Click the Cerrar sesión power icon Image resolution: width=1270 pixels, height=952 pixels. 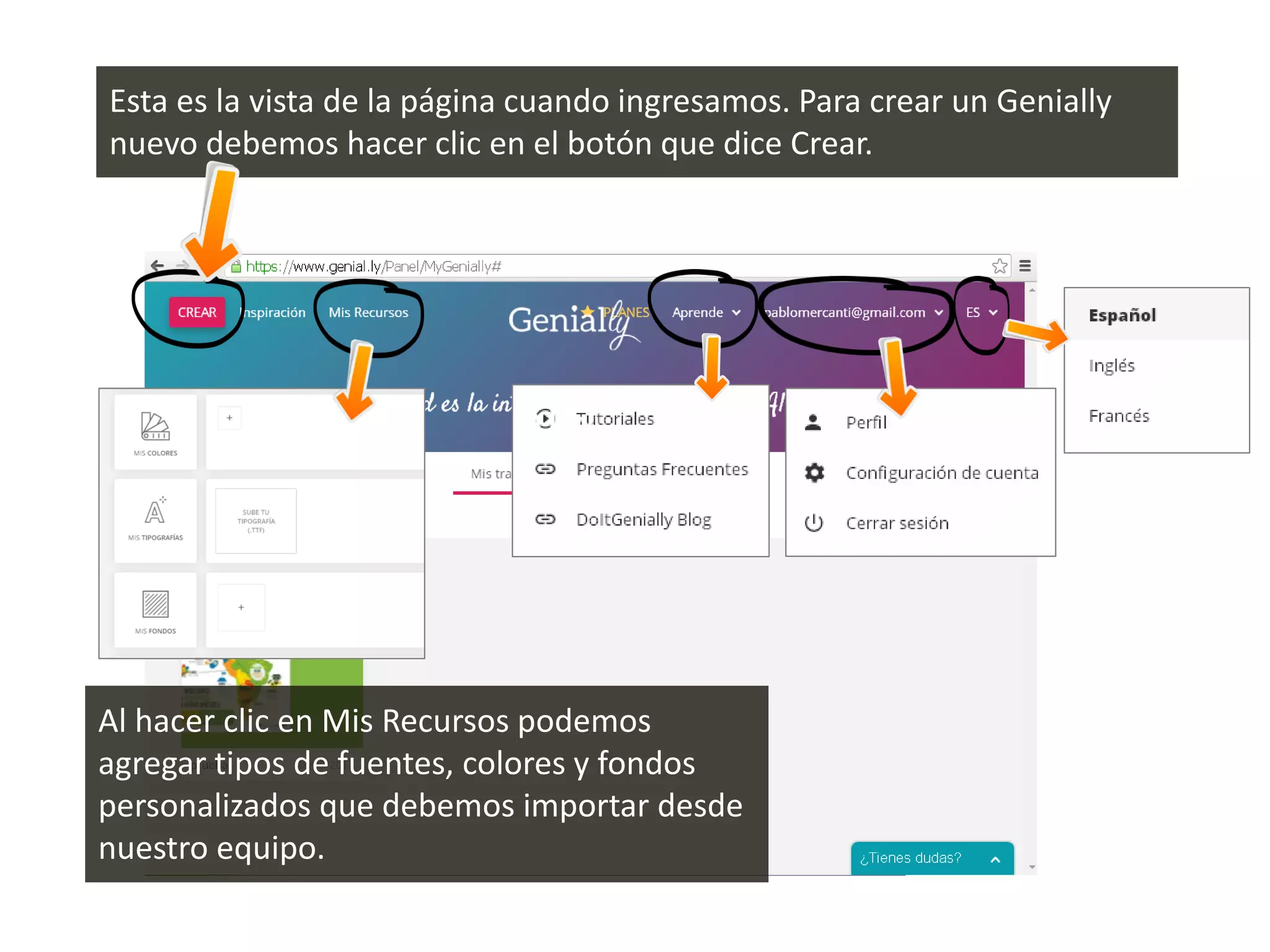(814, 523)
